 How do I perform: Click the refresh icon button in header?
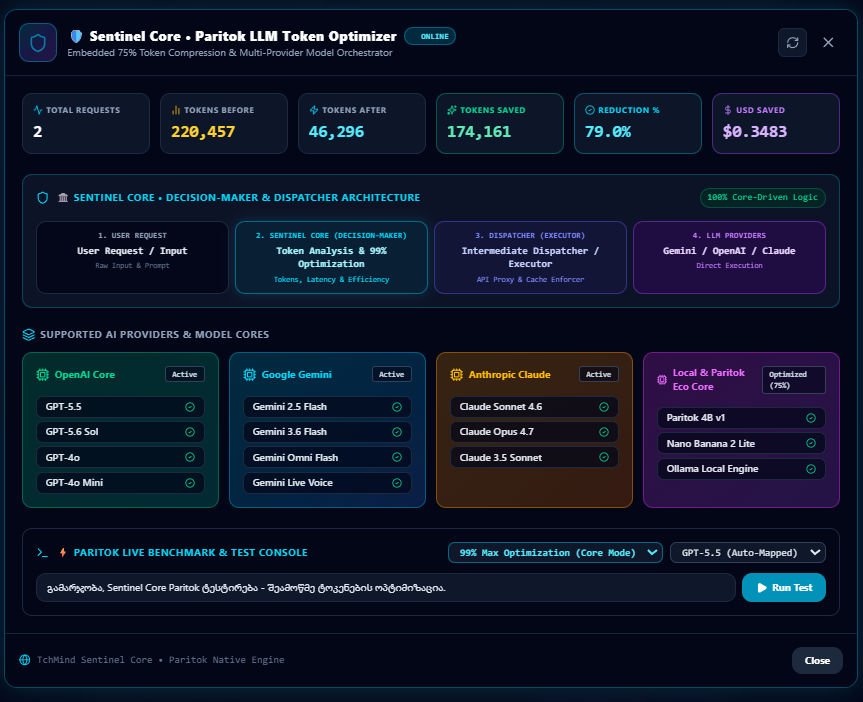coord(792,42)
